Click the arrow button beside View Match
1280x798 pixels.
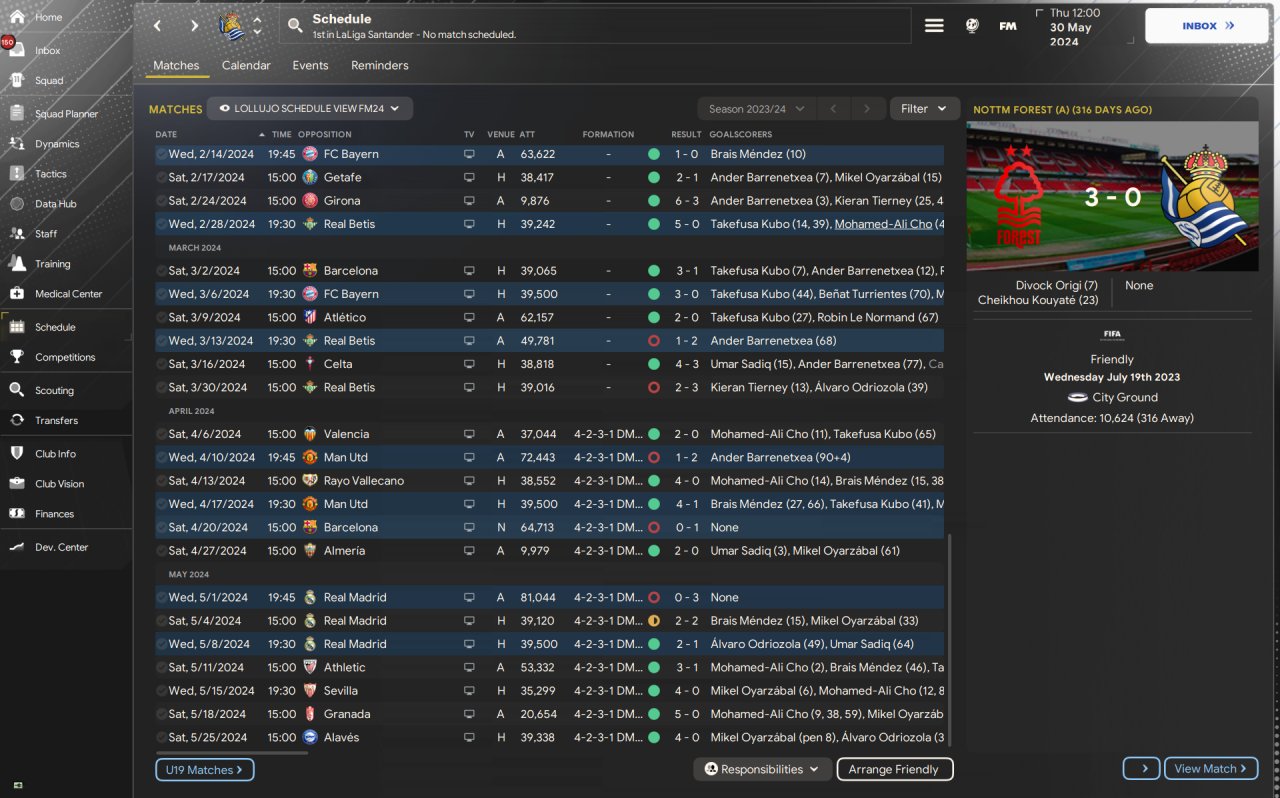1142,769
